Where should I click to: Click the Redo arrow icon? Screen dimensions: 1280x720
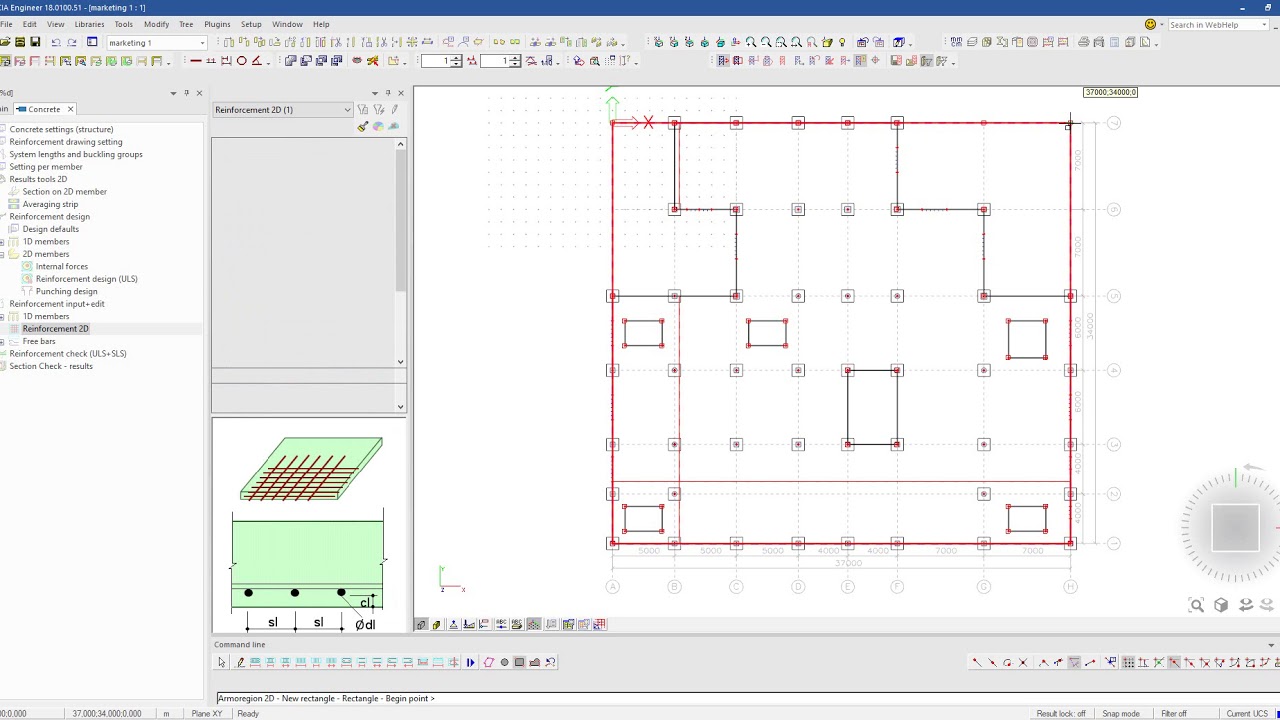[x=72, y=42]
